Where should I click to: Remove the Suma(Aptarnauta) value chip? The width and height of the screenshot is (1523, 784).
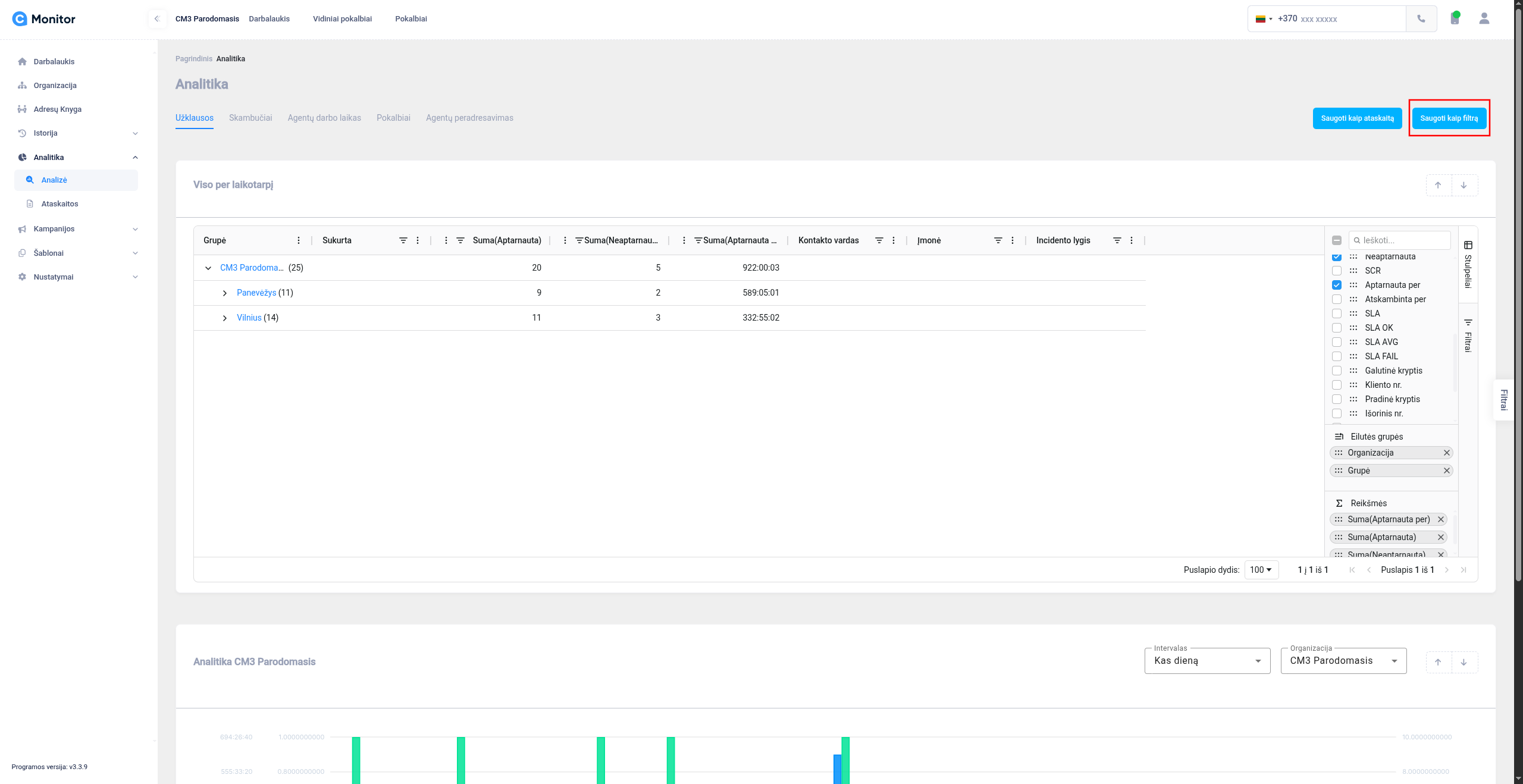coord(1441,537)
